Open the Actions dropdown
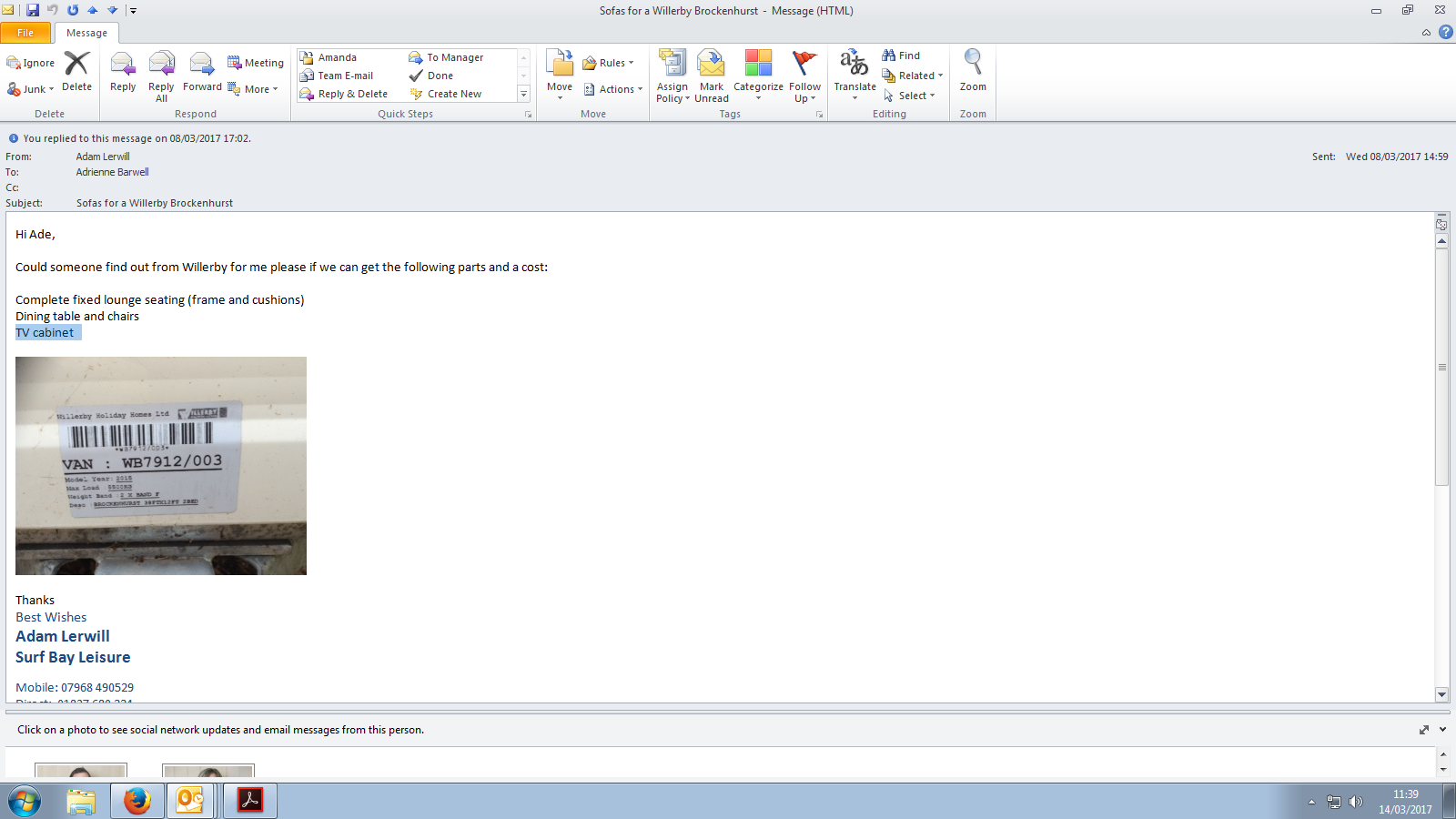The height and width of the screenshot is (819, 1456). click(613, 89)
